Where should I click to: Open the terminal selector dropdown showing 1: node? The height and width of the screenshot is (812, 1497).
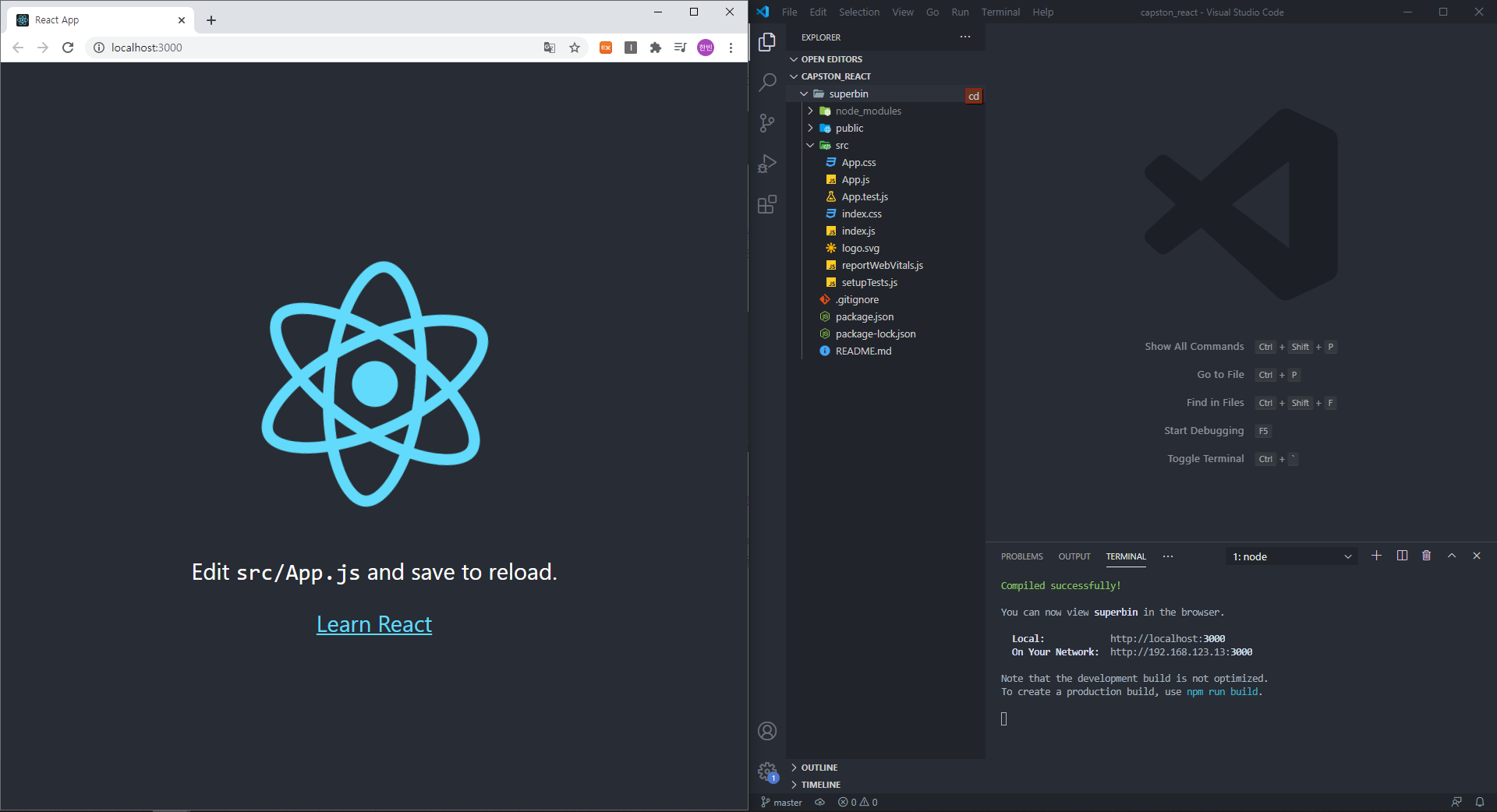click(x=1292, y=556)
